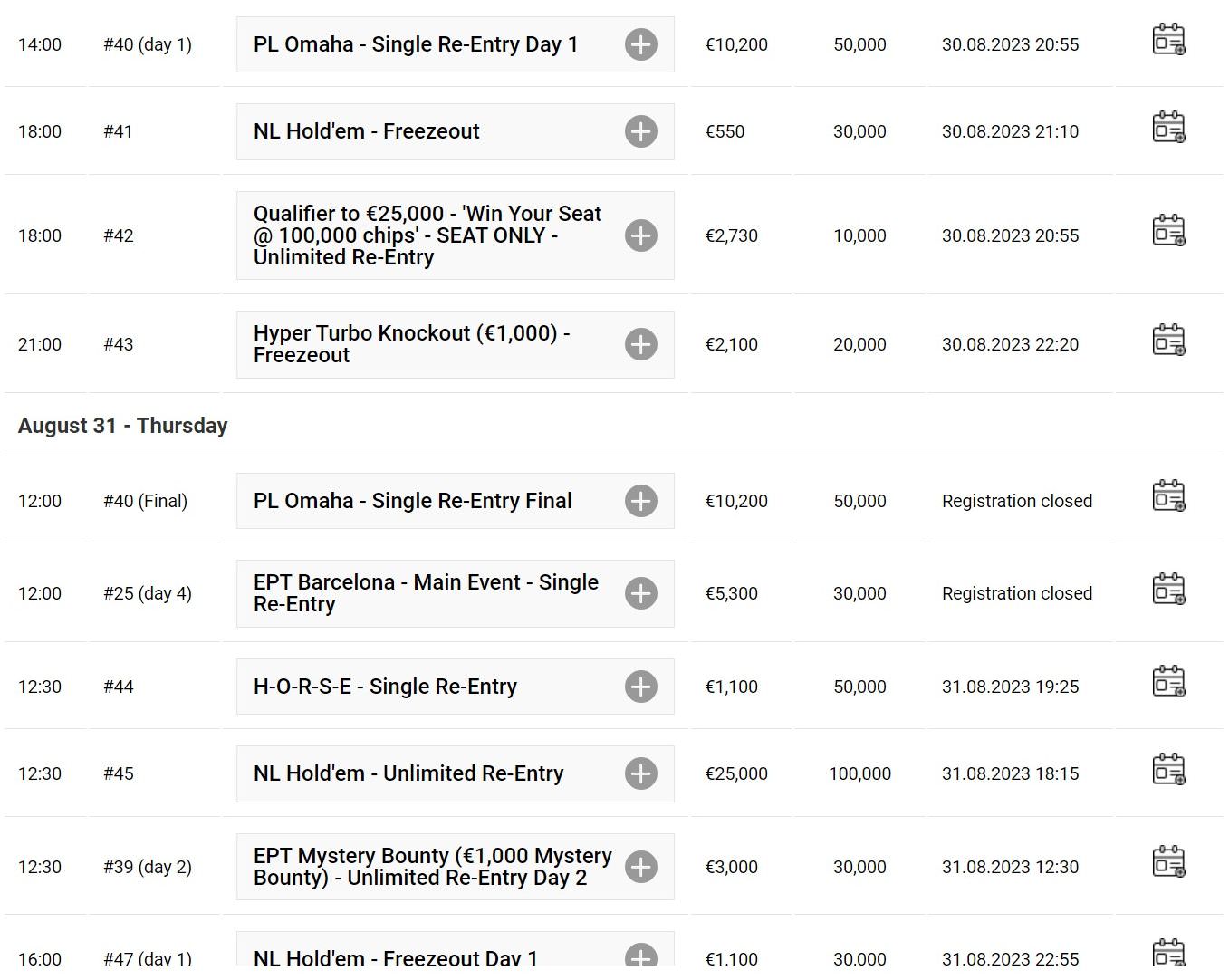This screenshot has width=1229, height=980.
Task: Expand Hyper Turbo Knockout Freezeout details
Action: coord(641,344)
